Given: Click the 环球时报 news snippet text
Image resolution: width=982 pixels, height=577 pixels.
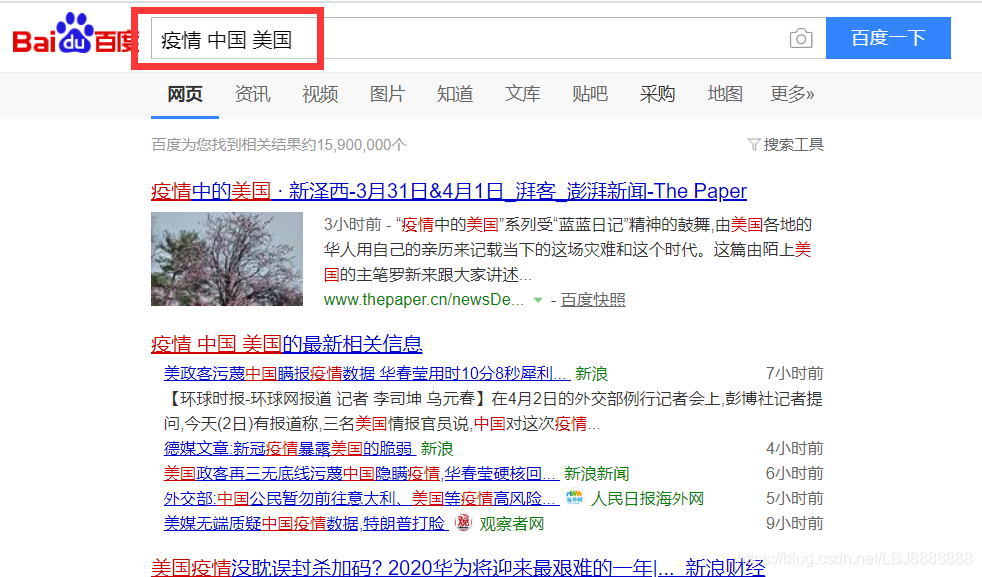Looking at the screenshot, I should click(494, 412).
